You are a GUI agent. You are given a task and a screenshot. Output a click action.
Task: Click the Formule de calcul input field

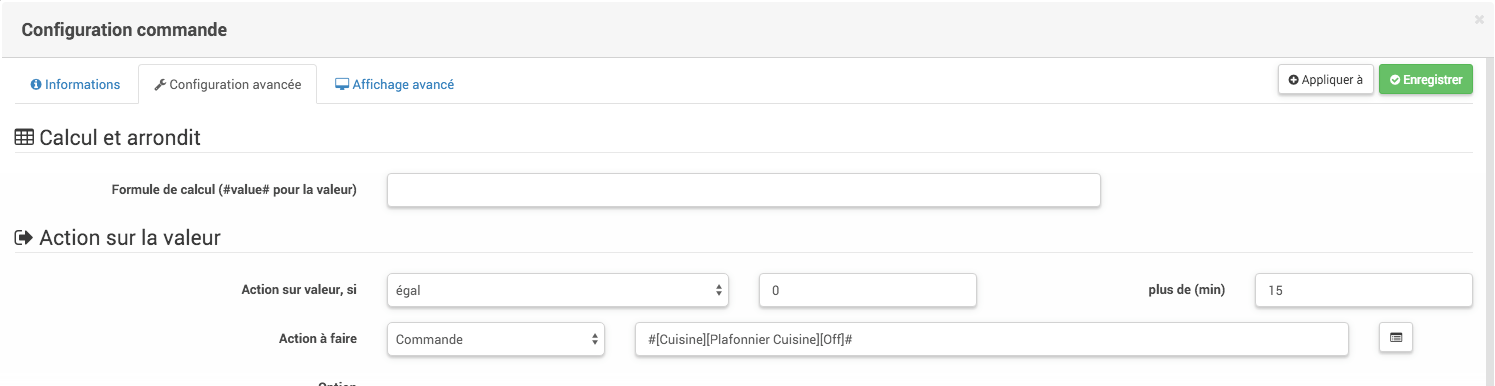click(x=744, y=190)
